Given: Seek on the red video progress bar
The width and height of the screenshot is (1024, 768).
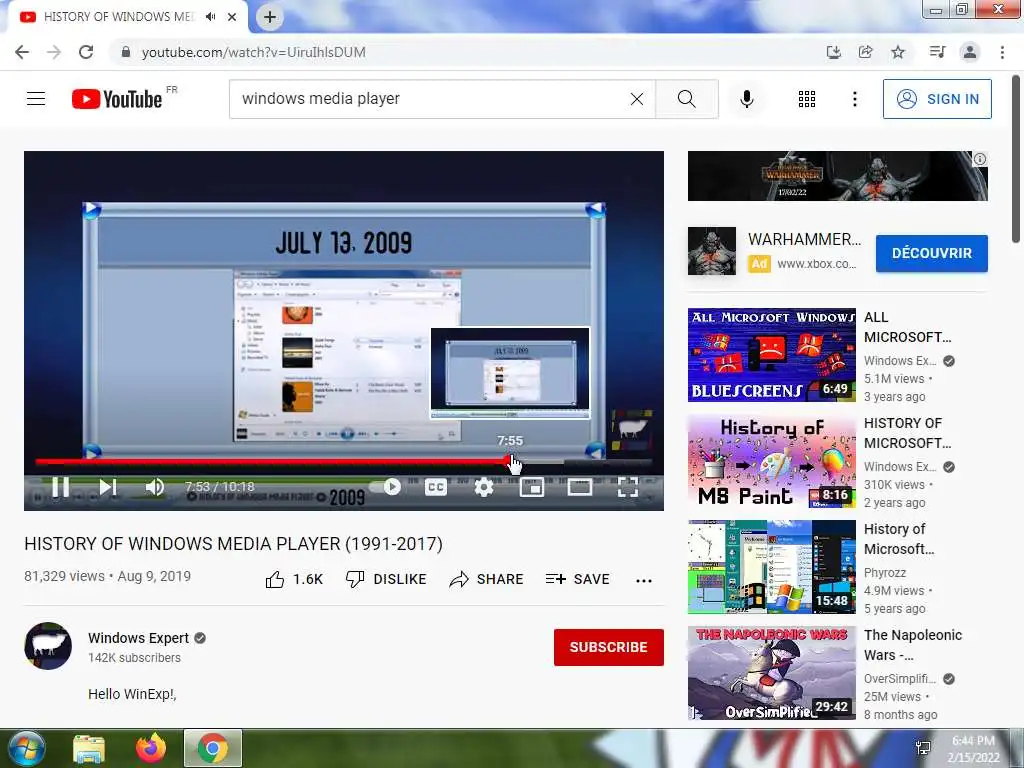Looking at the screenshot, I should [x=344, y=461].
